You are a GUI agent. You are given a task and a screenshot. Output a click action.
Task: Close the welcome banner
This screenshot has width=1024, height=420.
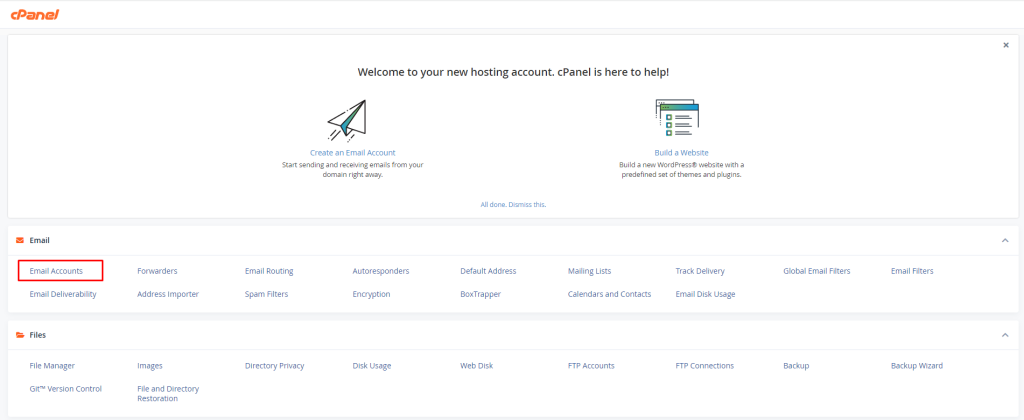(x=1006, y=45)
